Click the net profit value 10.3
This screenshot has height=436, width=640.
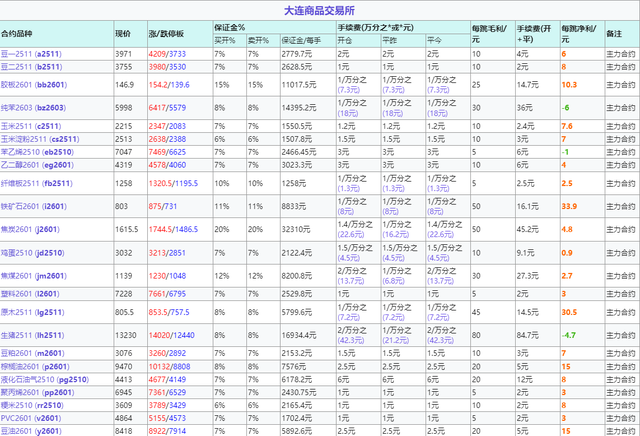(x=569, y=85)
